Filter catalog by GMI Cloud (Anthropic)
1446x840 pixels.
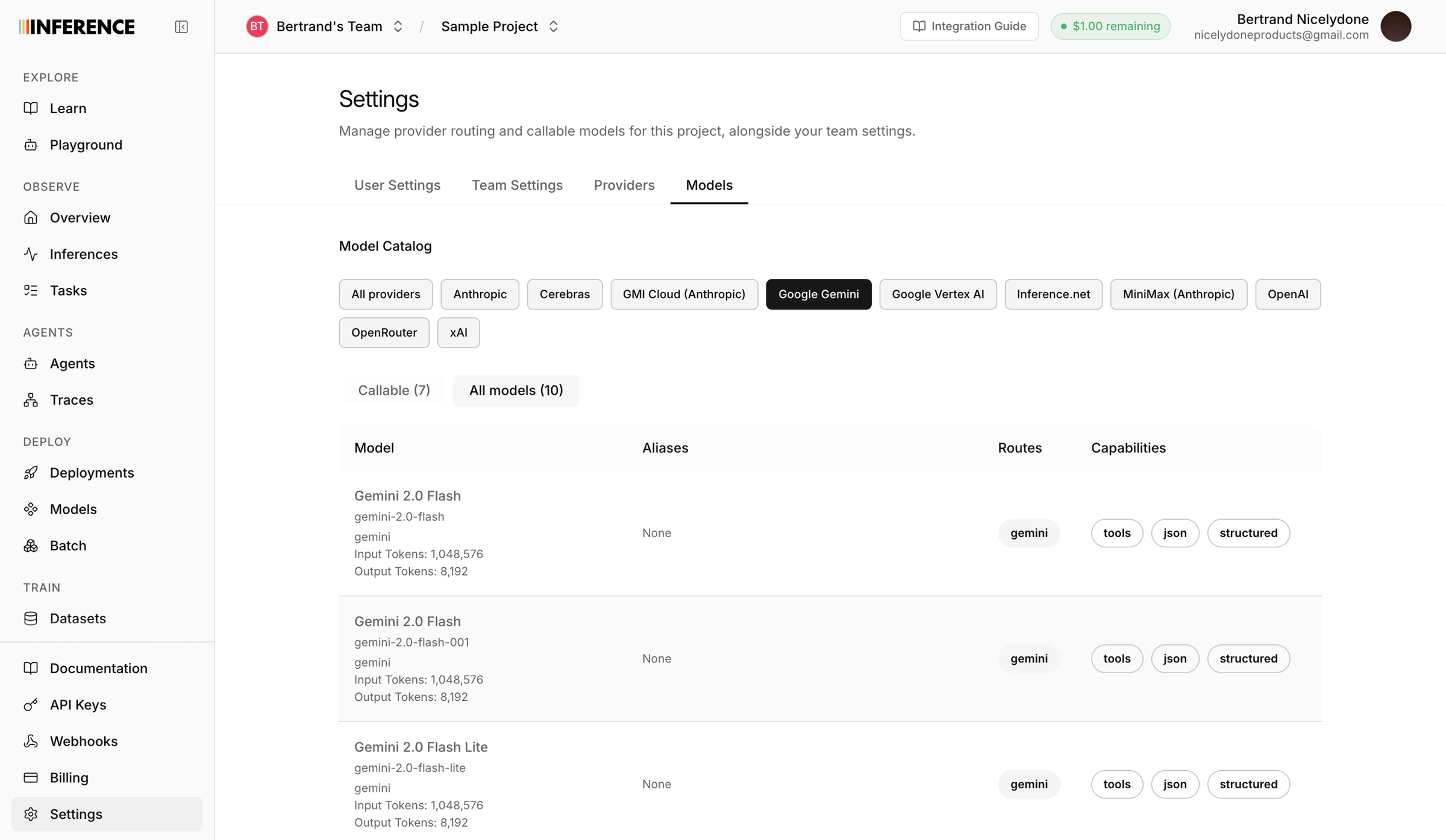[684, 294]
